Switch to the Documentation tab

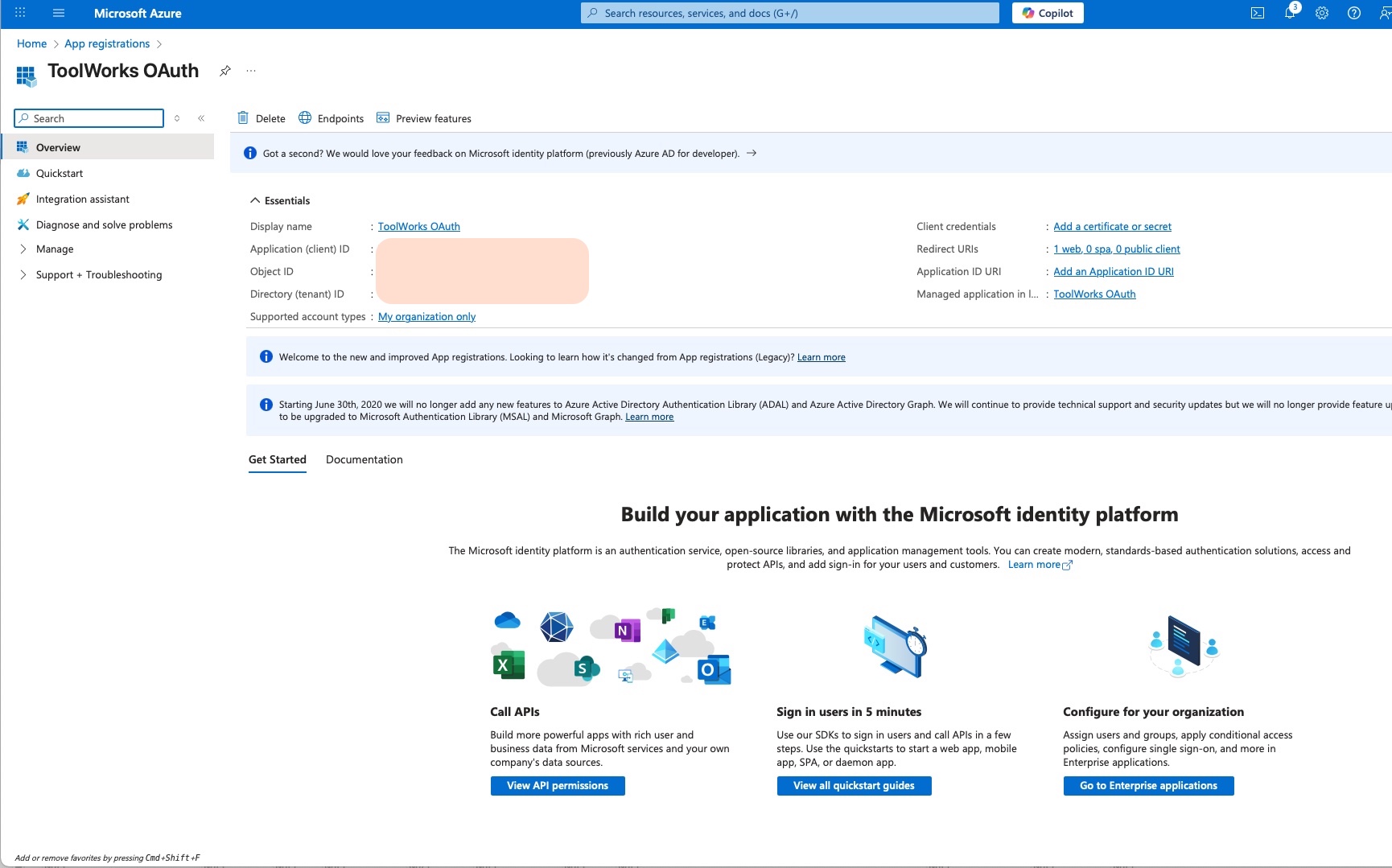[364, 459]
